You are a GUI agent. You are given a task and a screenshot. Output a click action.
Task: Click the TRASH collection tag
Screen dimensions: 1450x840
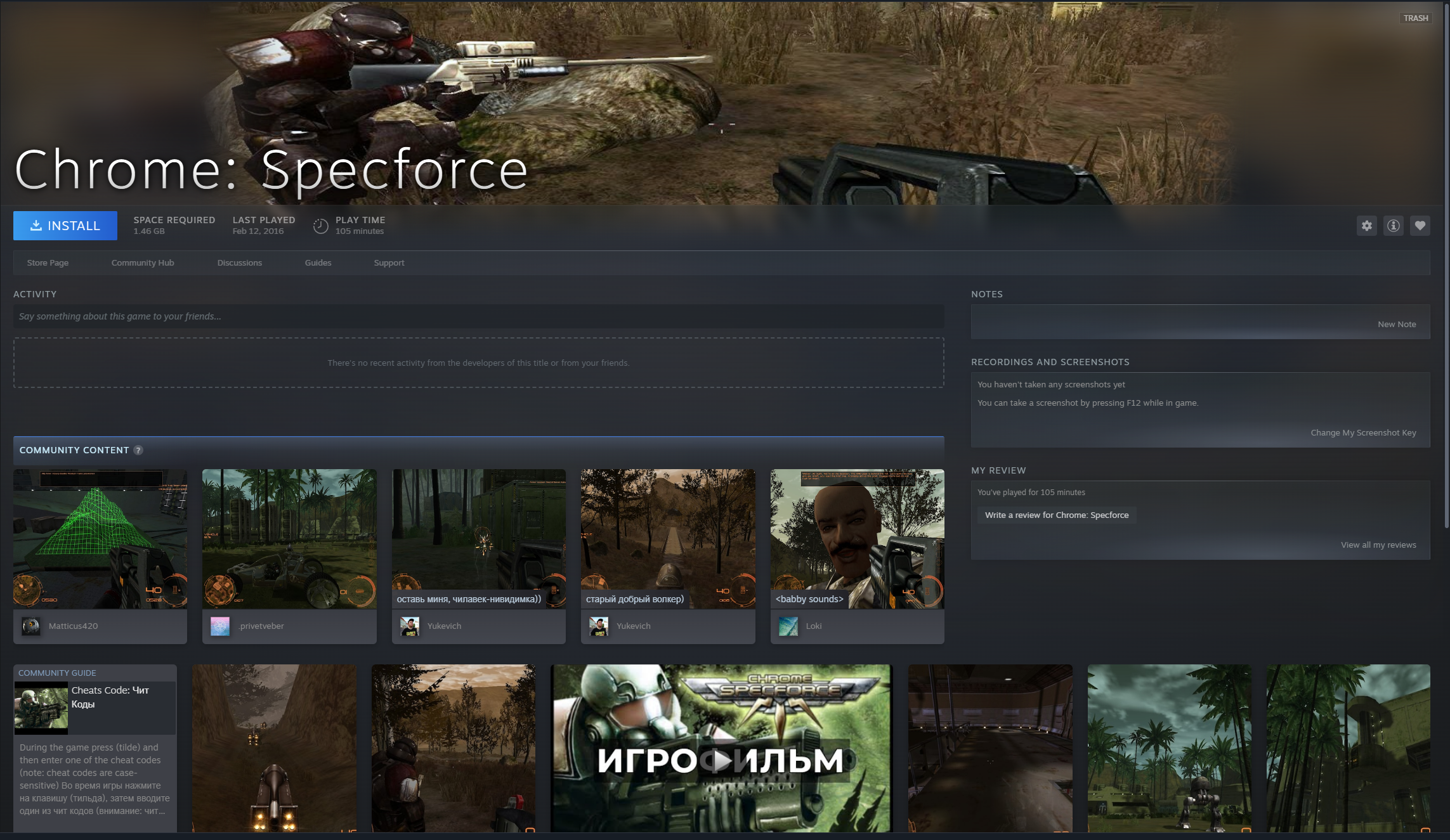pyautogui.click(x=1415, y=18)
